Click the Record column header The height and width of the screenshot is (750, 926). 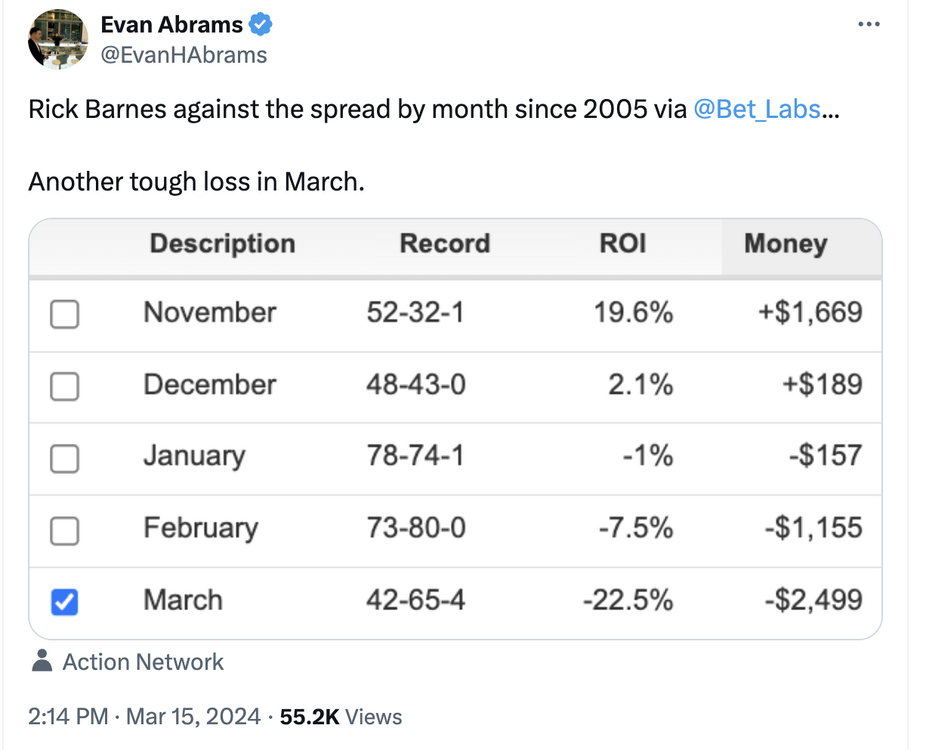[444, 244]
